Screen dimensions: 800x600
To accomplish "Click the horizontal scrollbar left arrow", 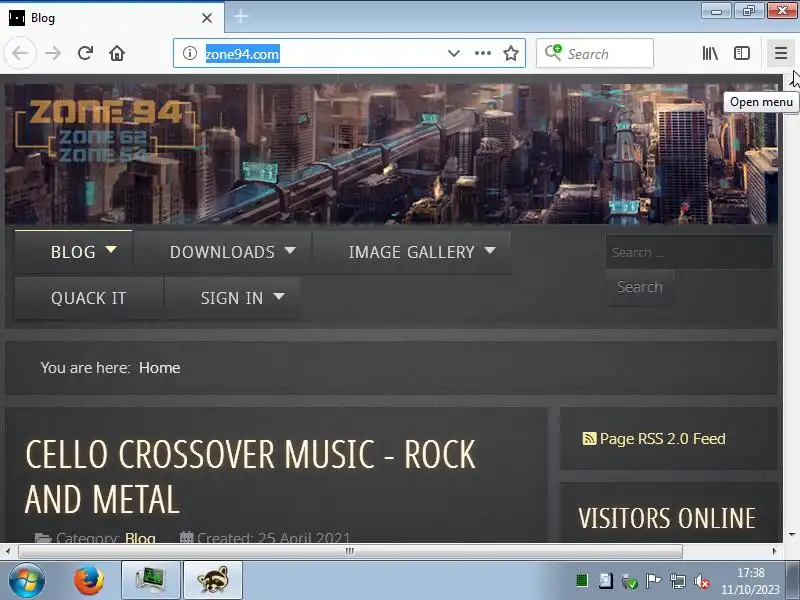I will tap(8, 551).
